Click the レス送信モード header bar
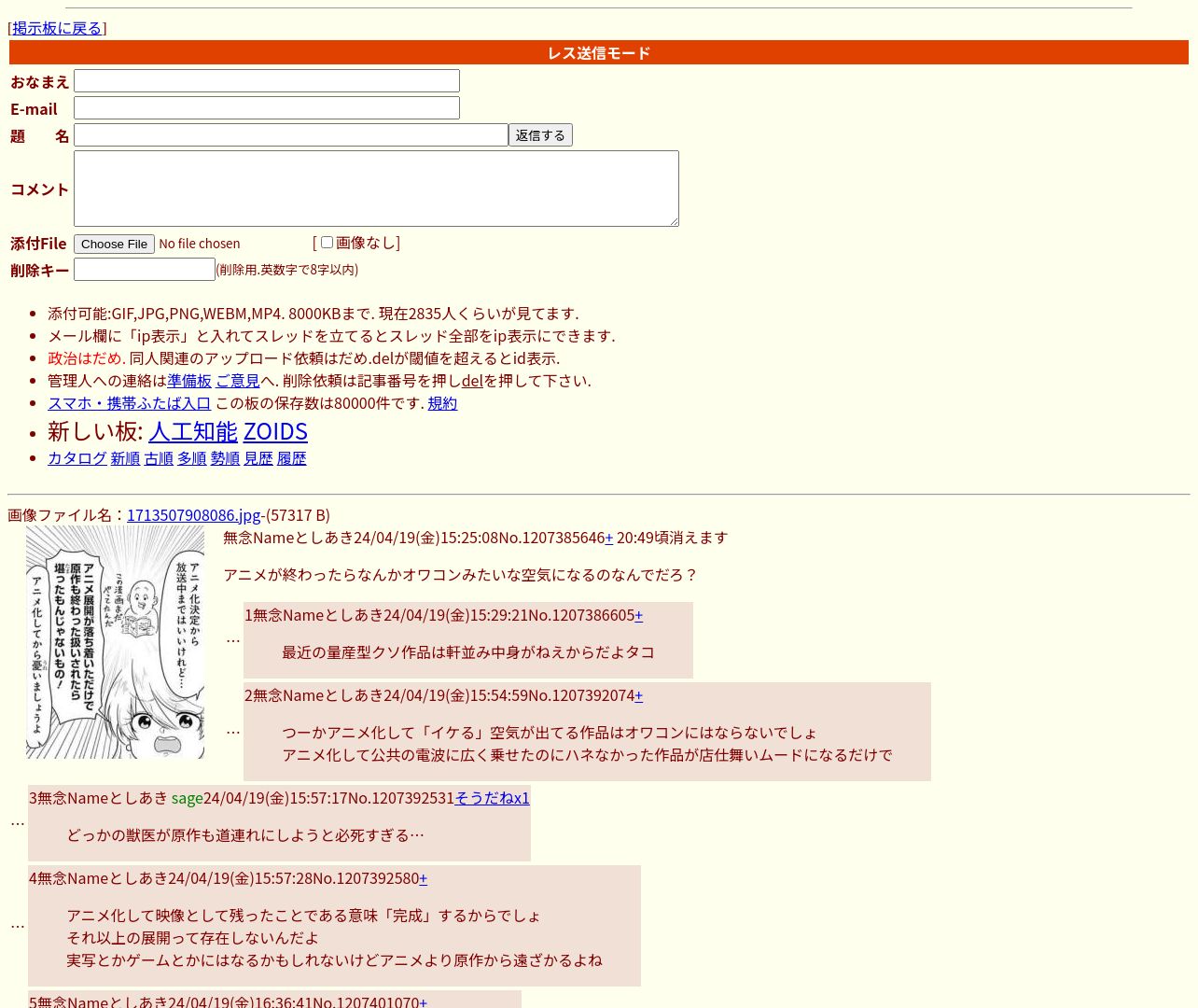1198x1008 pixels. coord(599,52)
